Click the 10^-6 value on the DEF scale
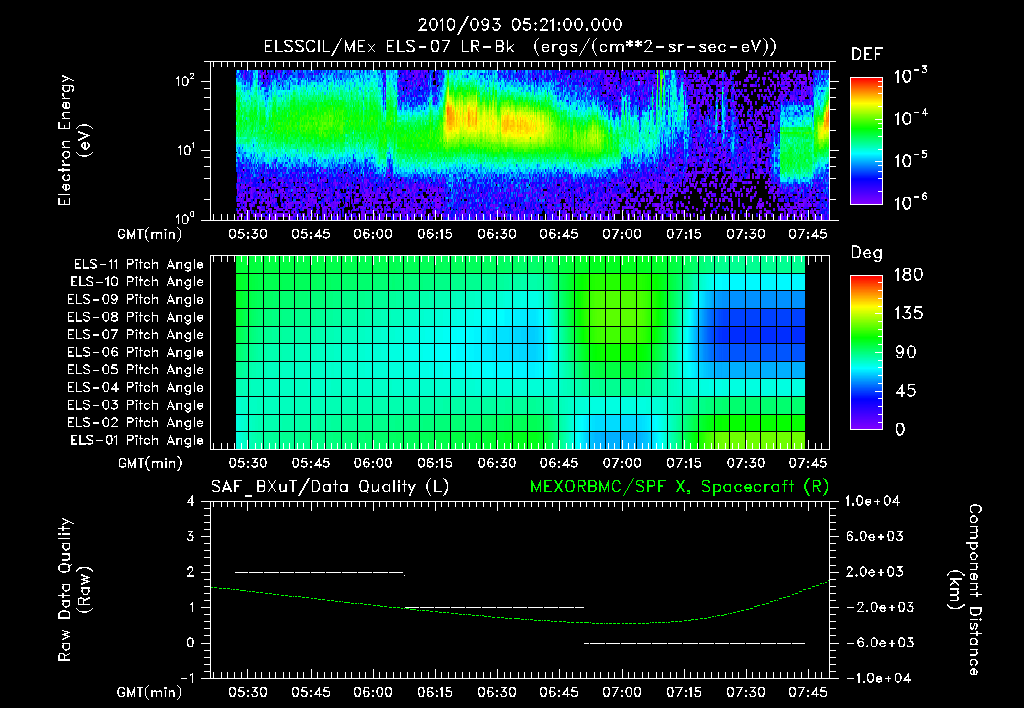1024x708 pixels. tap(910, 202)
